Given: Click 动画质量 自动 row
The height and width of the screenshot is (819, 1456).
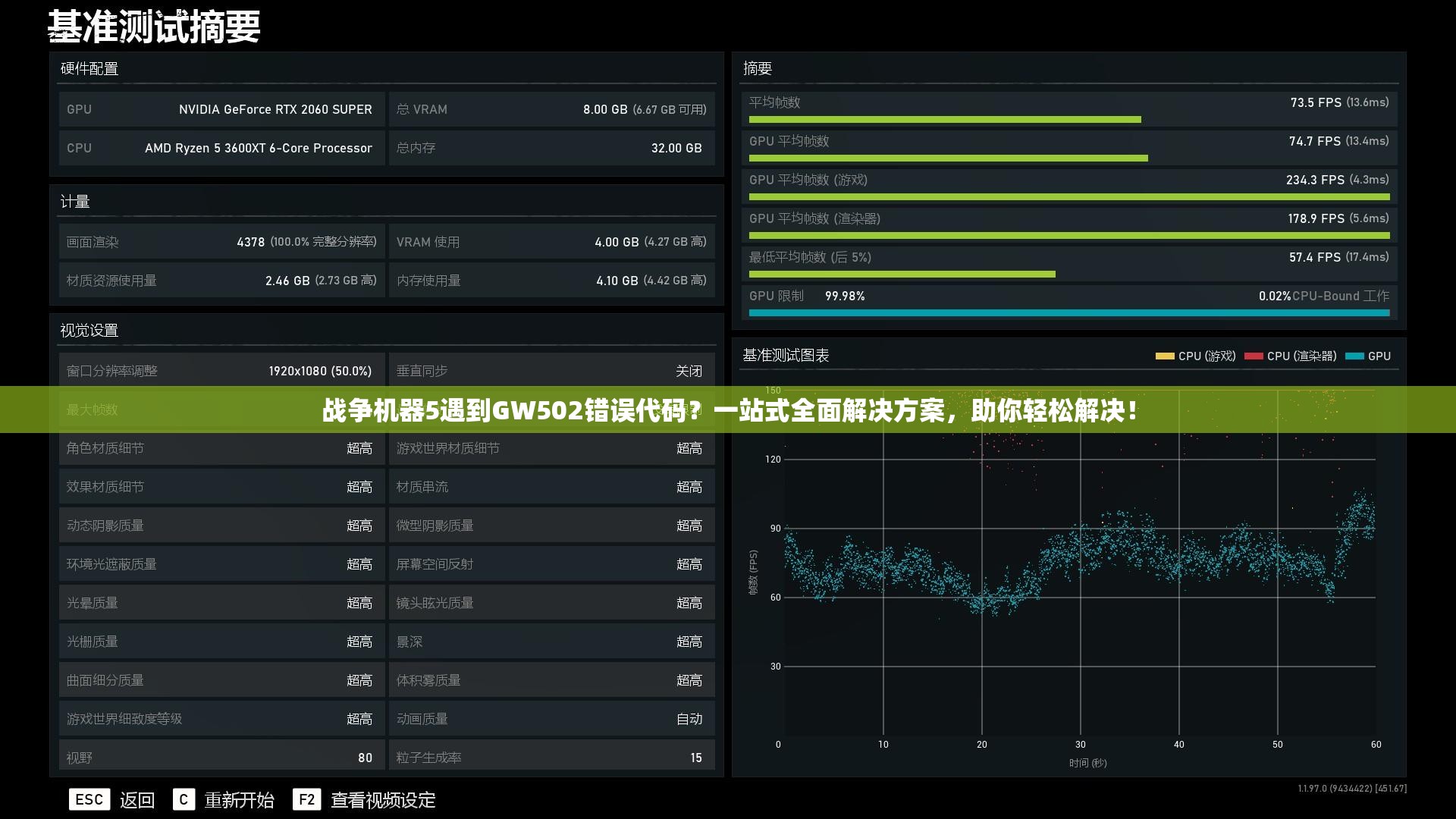Looking at the screenshot, I should pyautogui.click(x=552, y=719).
